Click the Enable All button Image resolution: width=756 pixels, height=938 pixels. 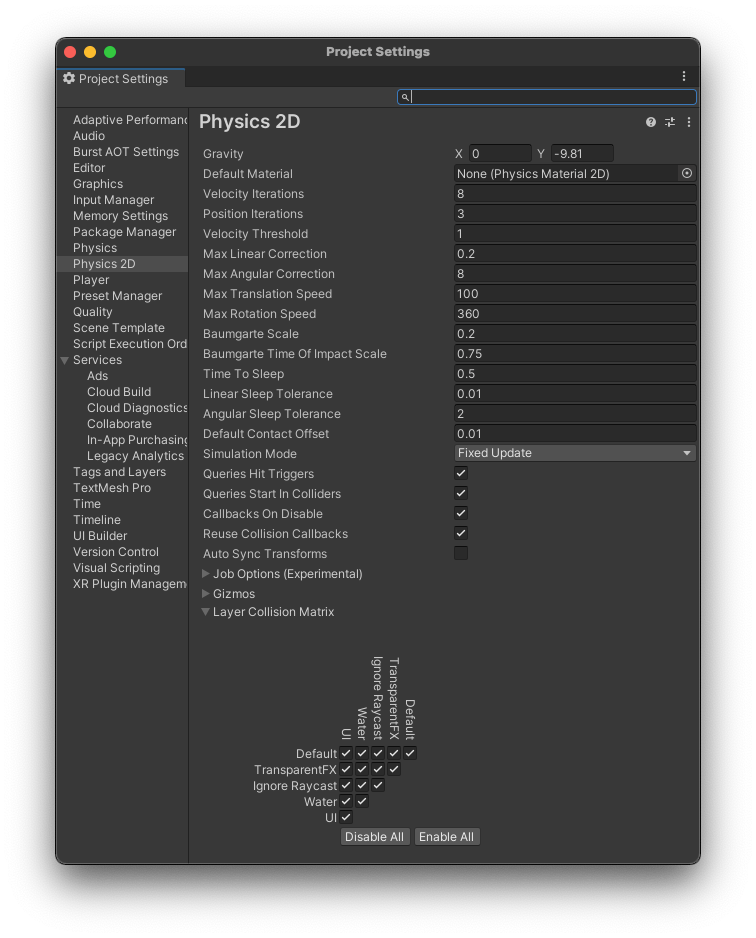(446, 837)
